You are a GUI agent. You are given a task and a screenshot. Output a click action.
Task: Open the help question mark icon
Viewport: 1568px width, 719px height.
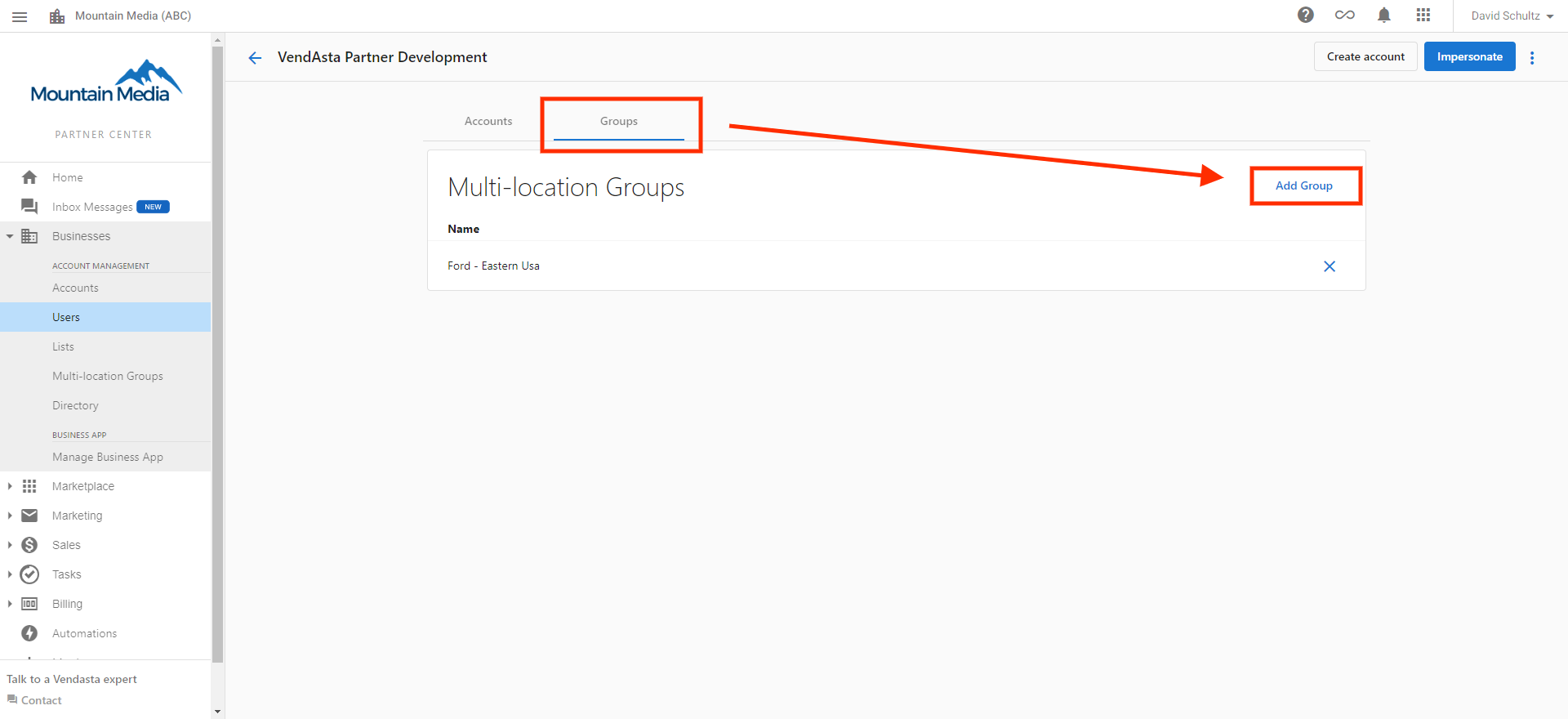point(1306,15)
